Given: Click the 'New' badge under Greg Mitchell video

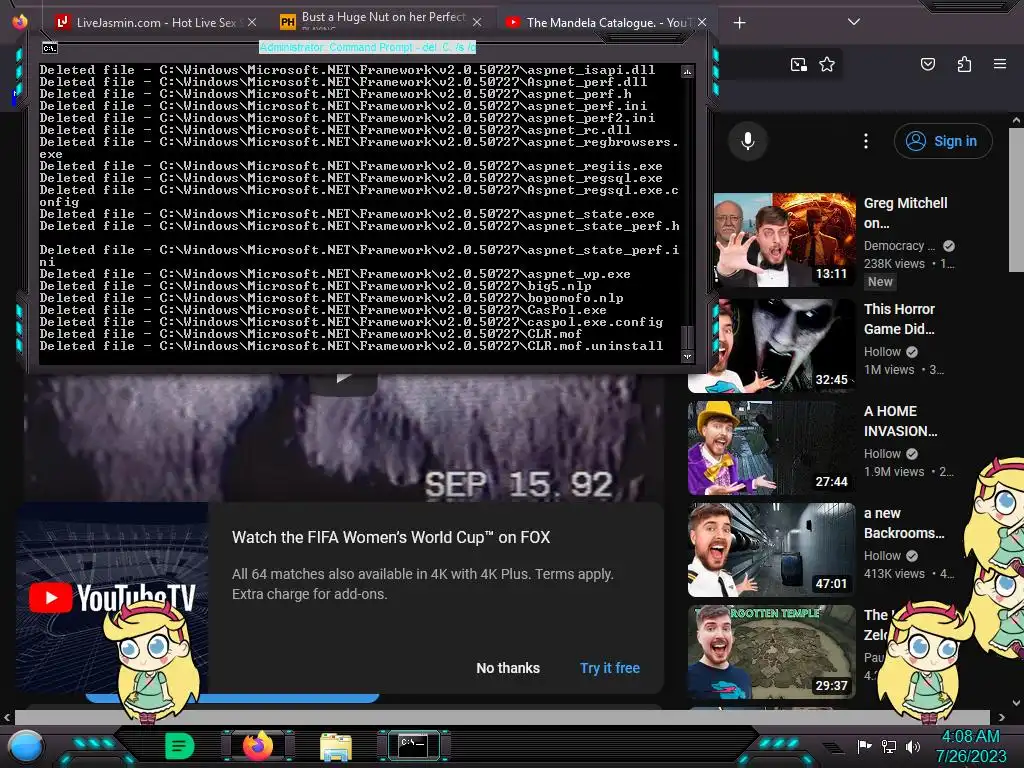Looking at the screenshot, I should [880, 282].
